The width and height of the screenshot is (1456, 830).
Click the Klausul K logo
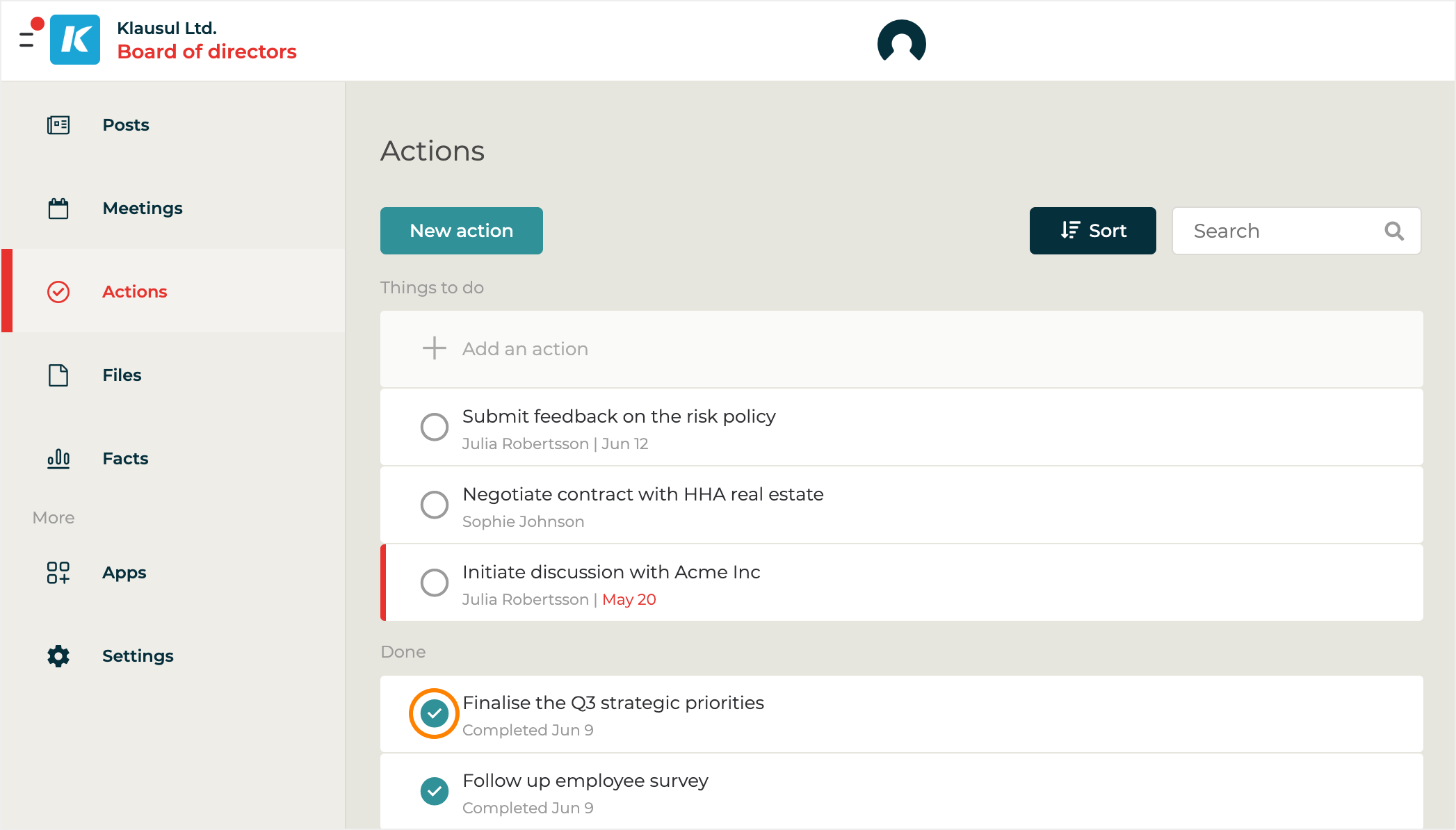click(75, 40)
